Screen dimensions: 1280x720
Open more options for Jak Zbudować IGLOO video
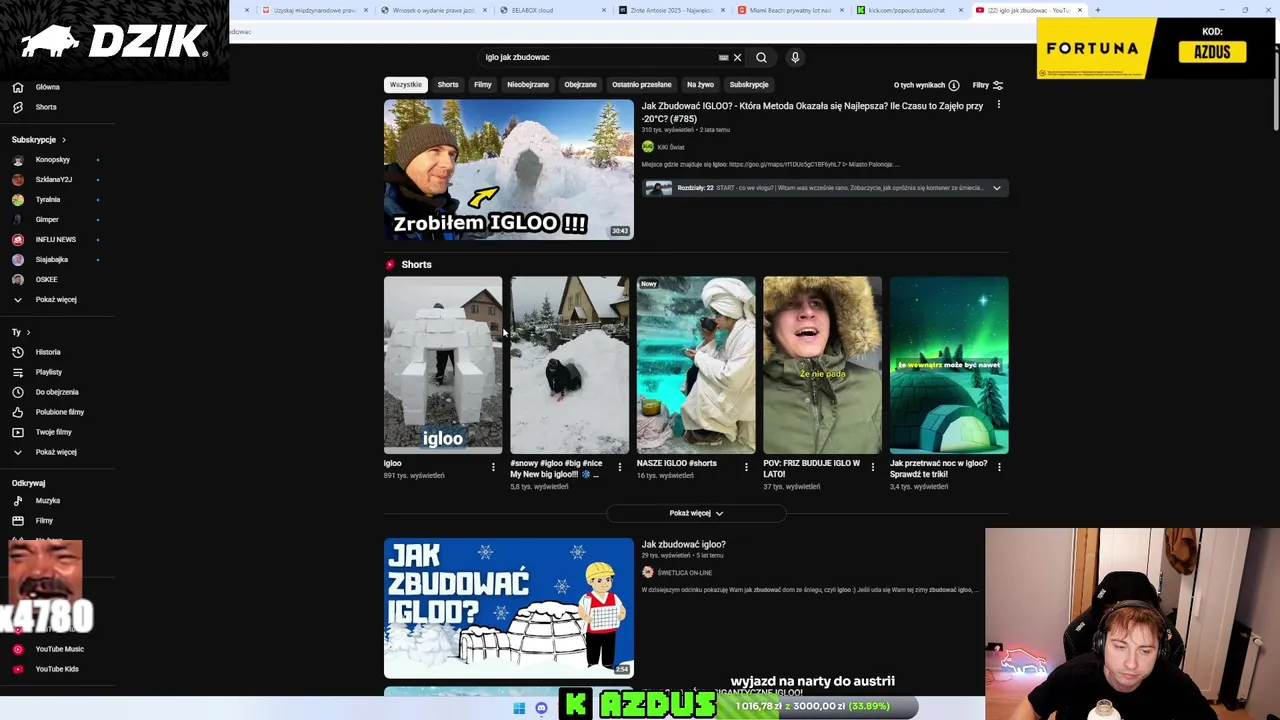(998, 105)
